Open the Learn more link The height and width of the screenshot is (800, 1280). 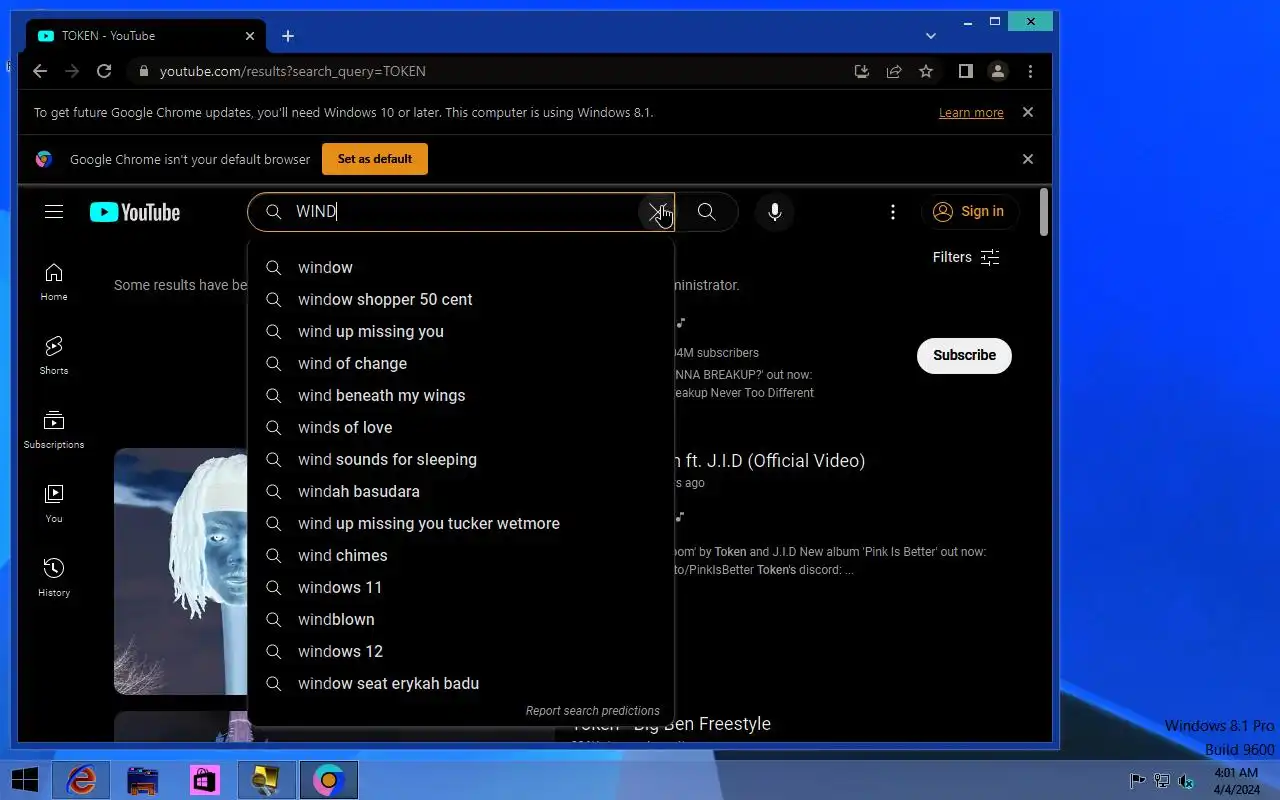971,112
